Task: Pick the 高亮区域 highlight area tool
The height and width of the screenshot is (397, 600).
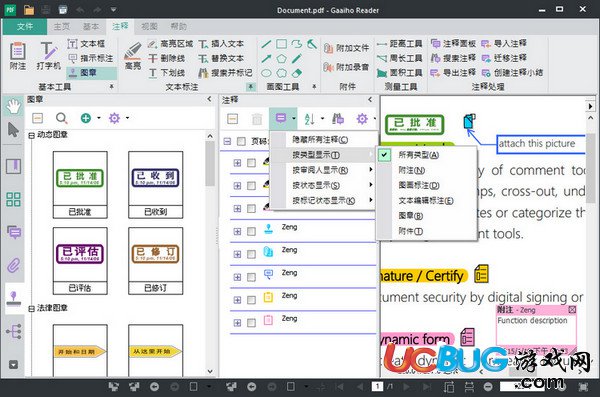Action: click(x=170, y=44)
